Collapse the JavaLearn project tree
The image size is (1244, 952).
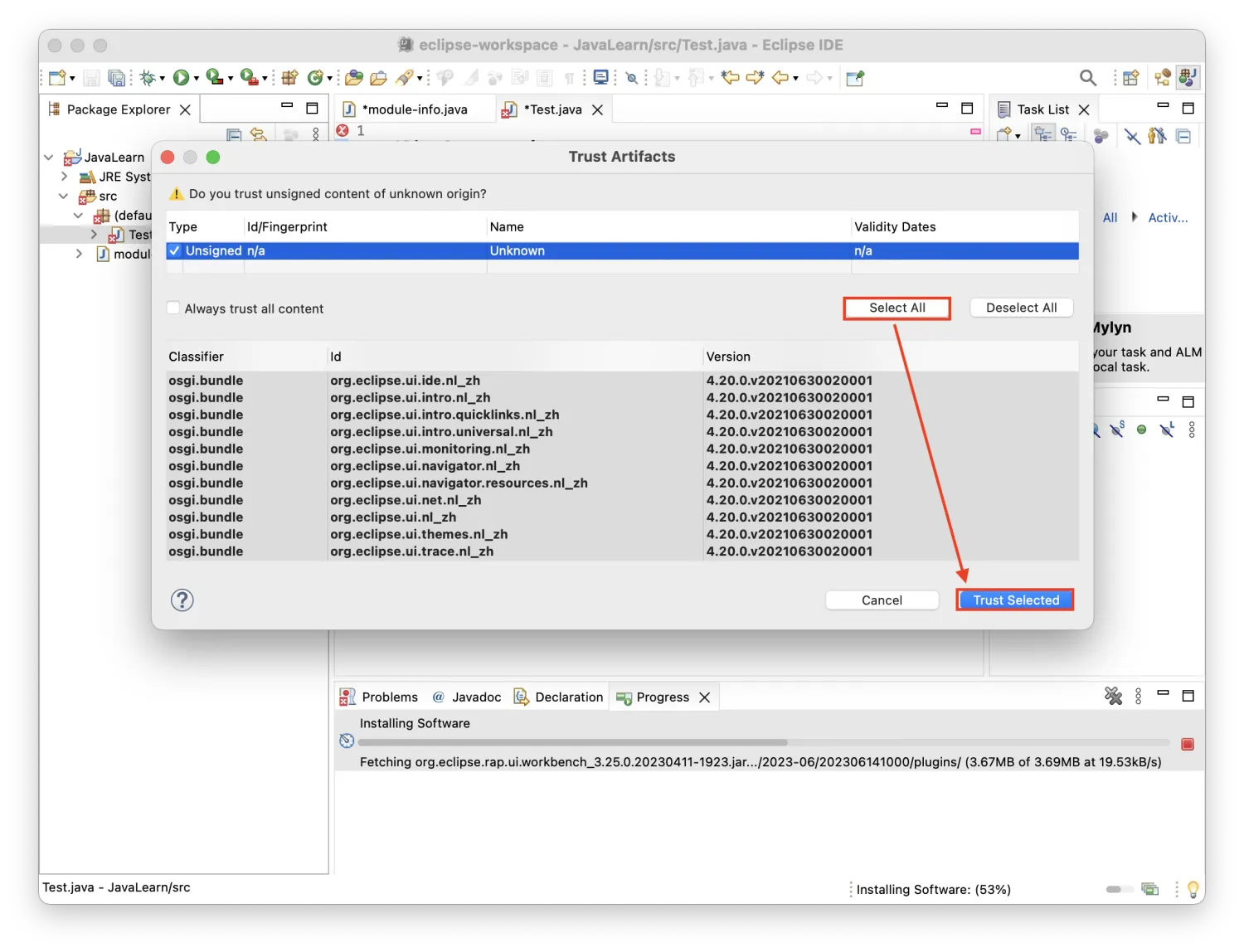[x=48, y=158]
